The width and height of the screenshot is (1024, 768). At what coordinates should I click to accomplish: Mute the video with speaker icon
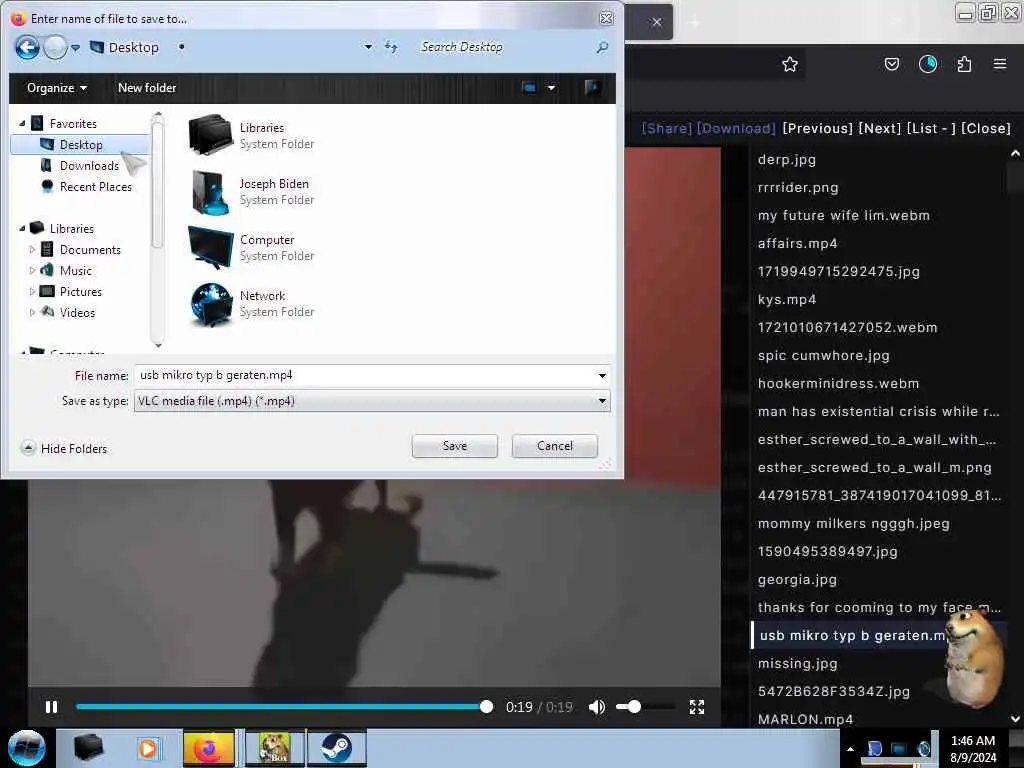[x=596, y=707]
